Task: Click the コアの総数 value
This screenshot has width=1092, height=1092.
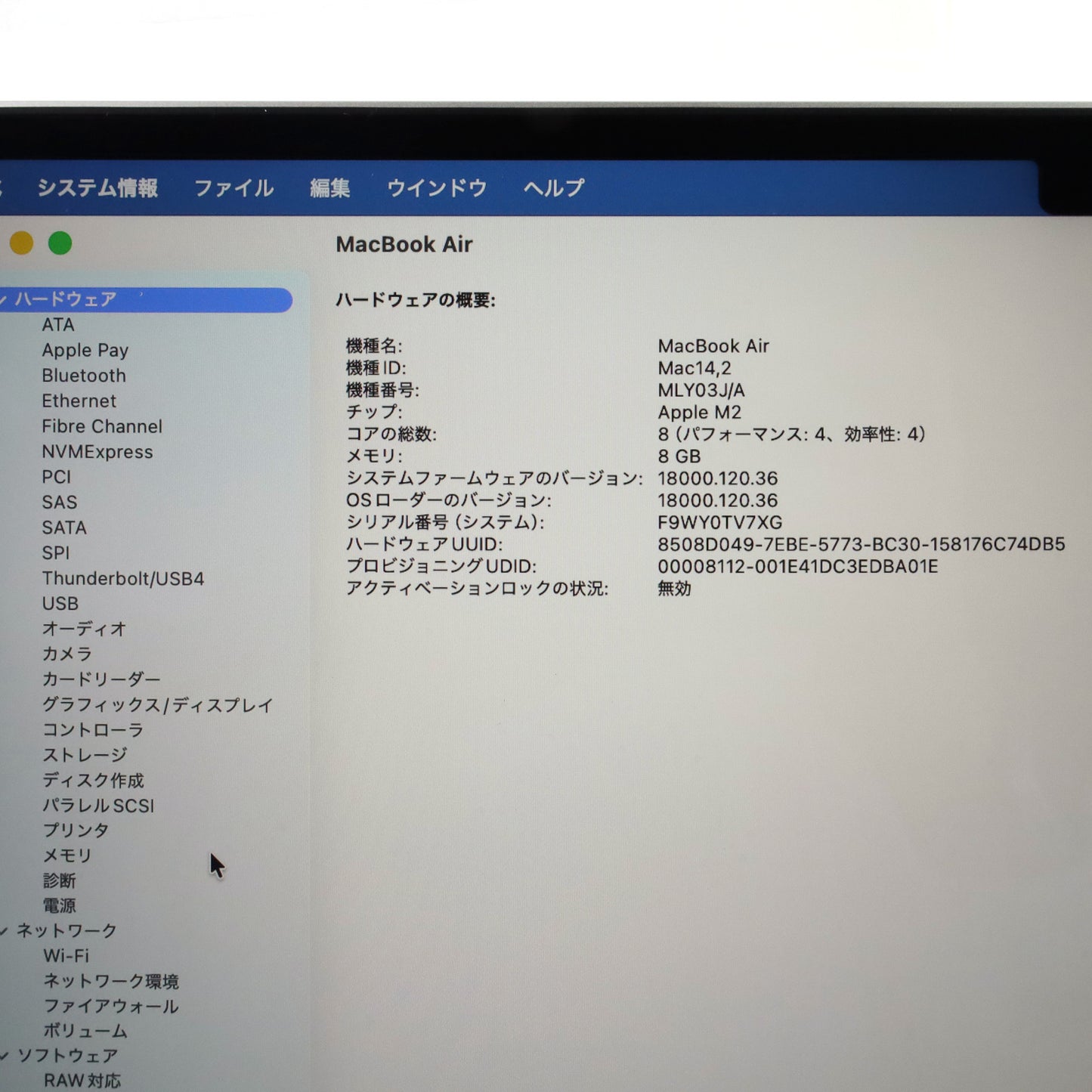Action: click(x=791, y=435)
